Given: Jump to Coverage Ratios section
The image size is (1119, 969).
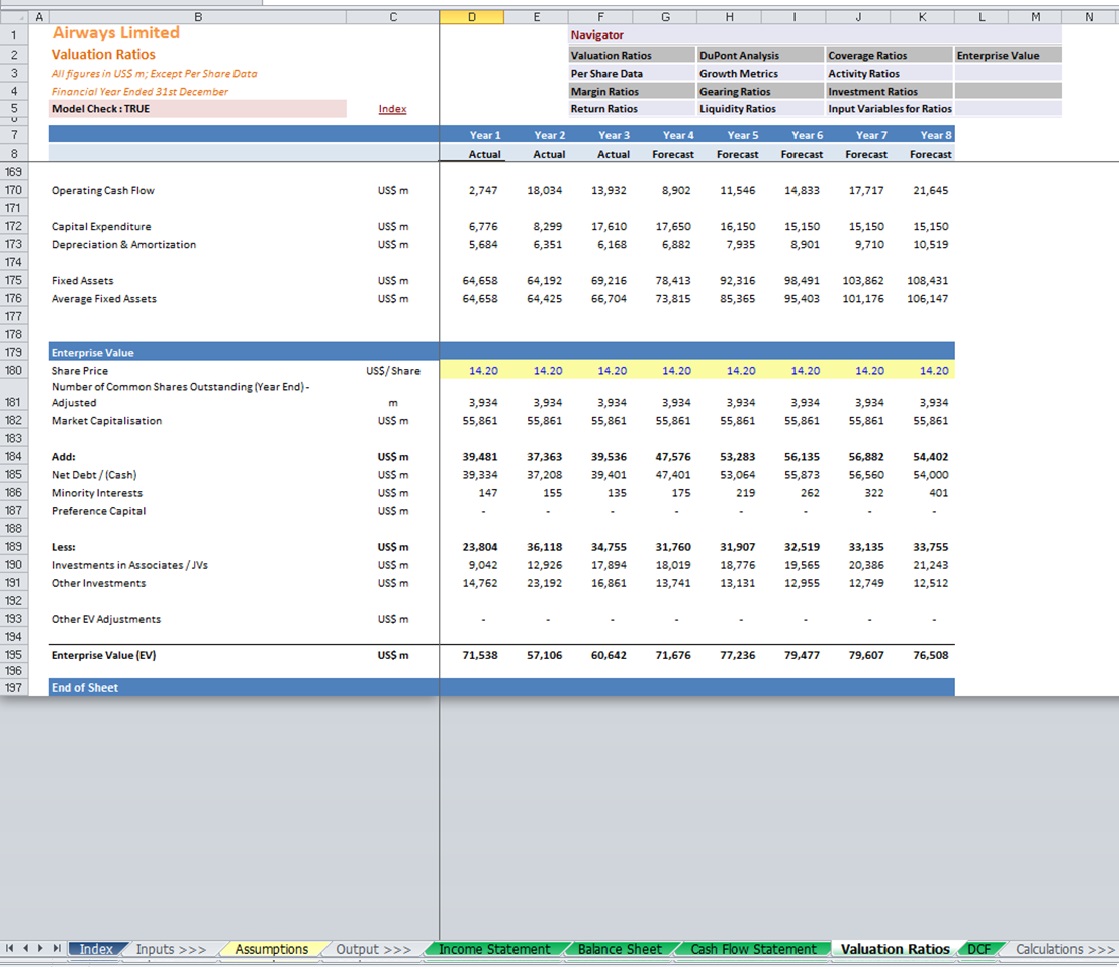Looking at the screenshot, I should (x=889, y=55).
